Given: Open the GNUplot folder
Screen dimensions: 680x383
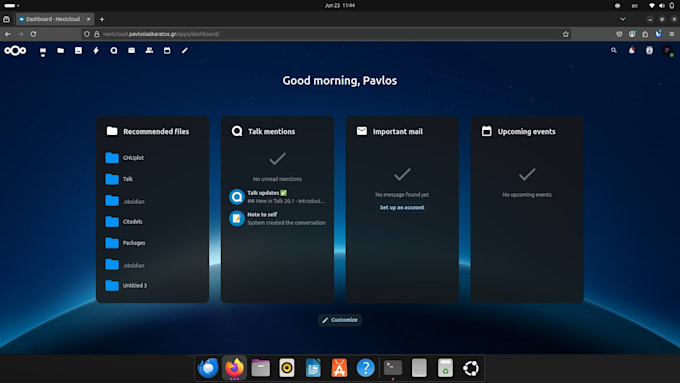Looking at the screenshot, I should (152, 157).
